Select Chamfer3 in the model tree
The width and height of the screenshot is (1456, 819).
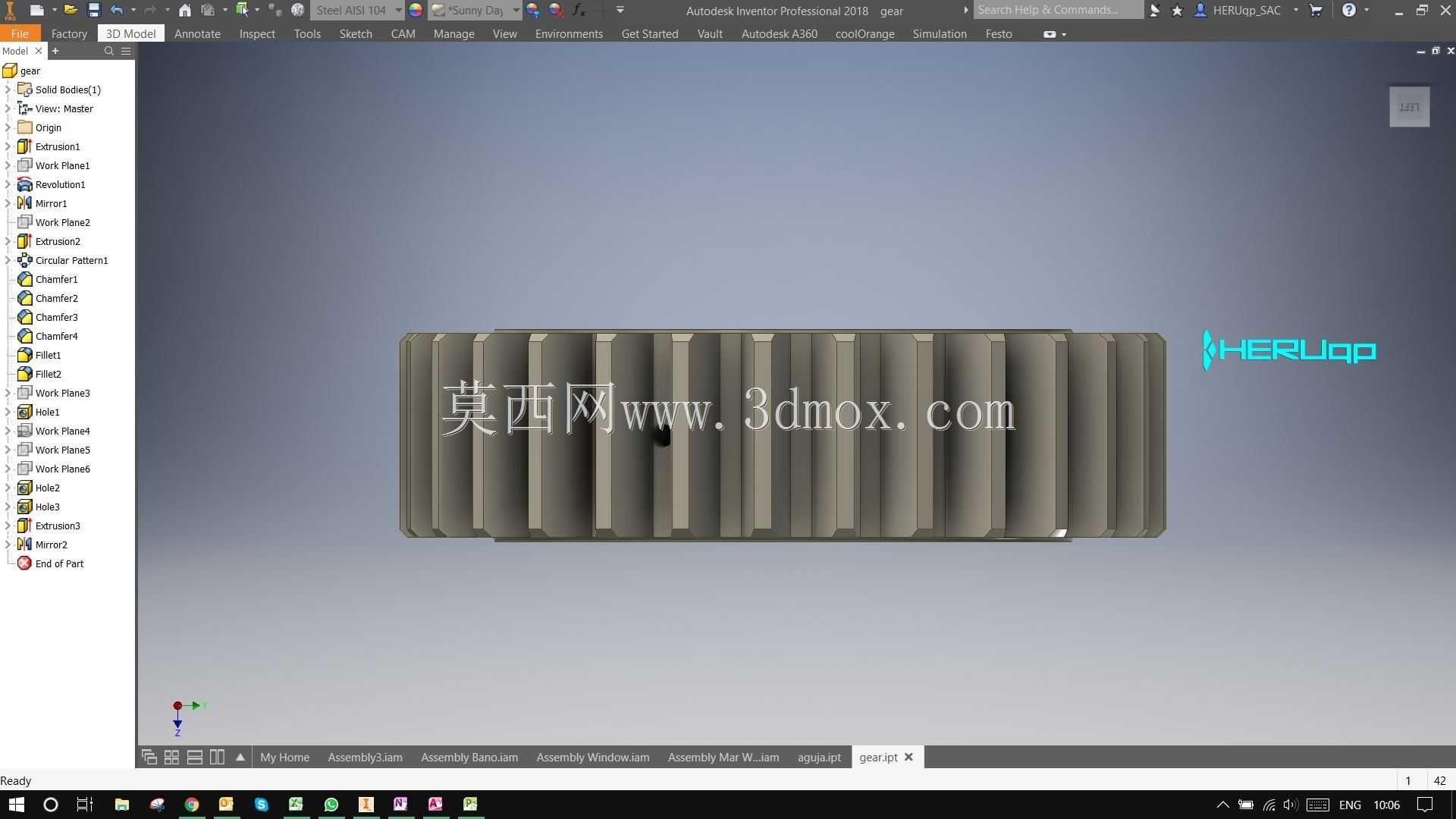coord(56,317)
